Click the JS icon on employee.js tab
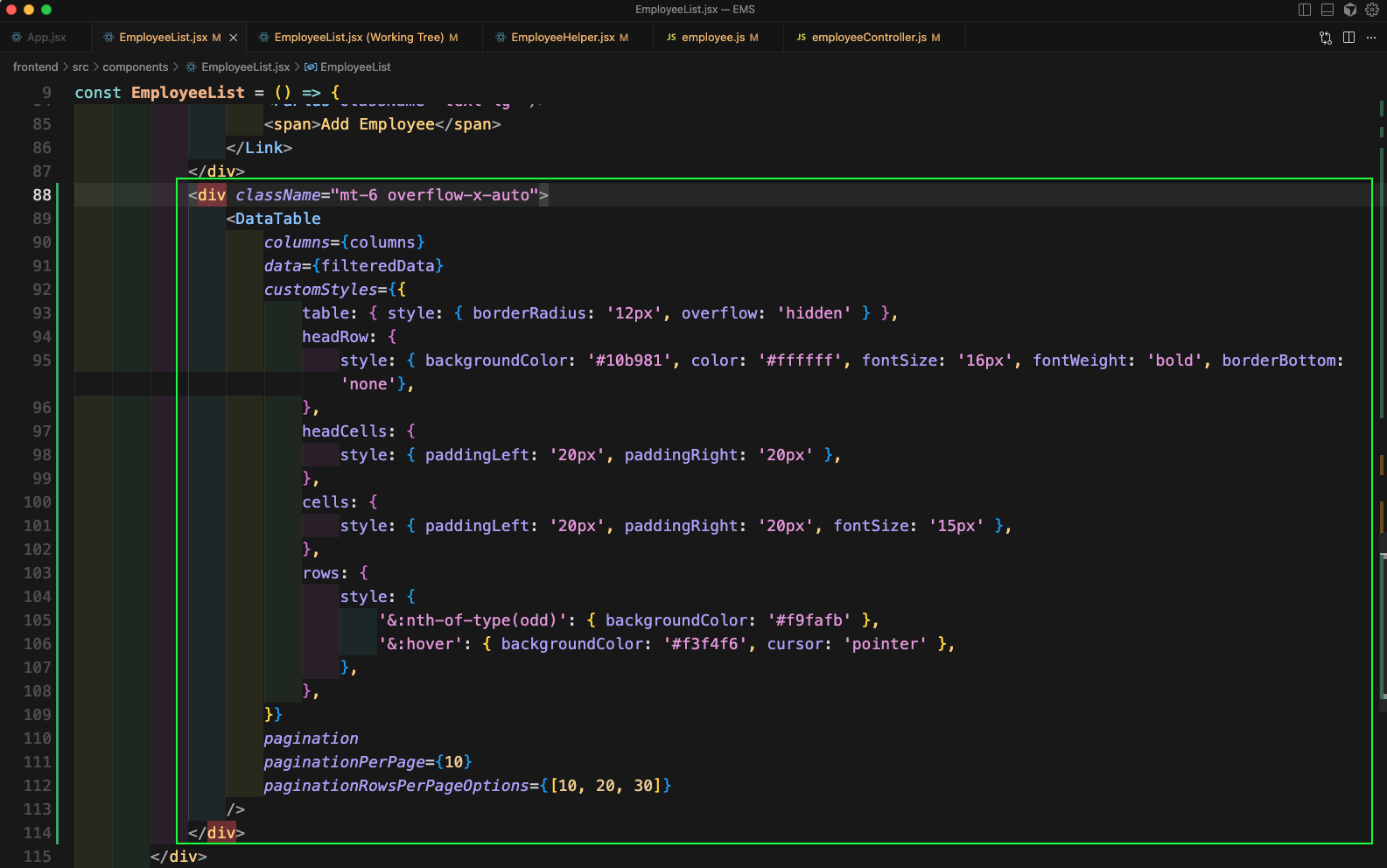Screen dimensions: 1387x868 coord(671,38)
